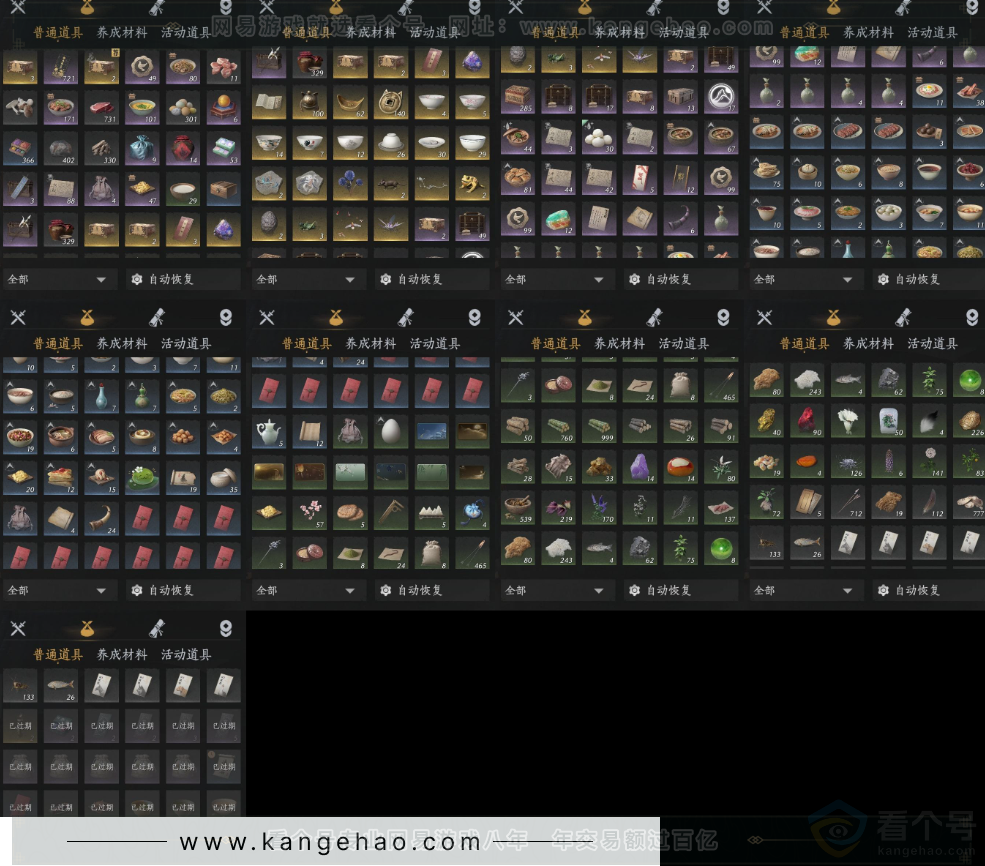The height and width of the screenshot is (866, 985).
Task: Open 全部 filter dropdown below the teapot inventory
Action: (307, 590)
